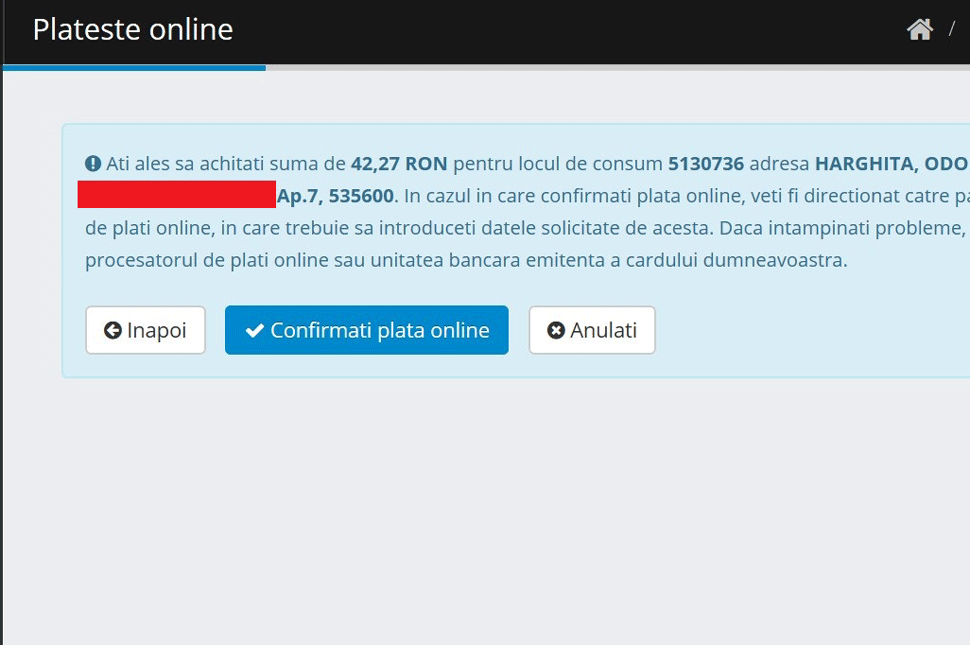Click the red redacted address block

(x=176, y=195)
